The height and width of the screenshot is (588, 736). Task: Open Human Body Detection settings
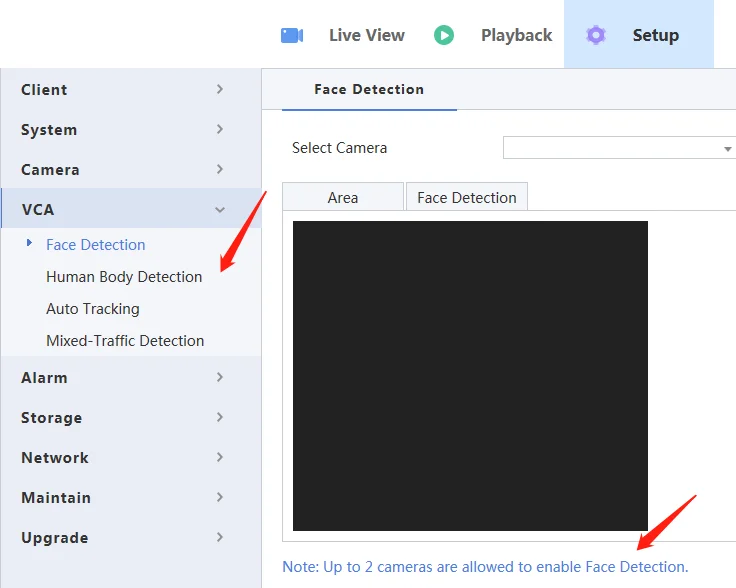tap(124, 277)
